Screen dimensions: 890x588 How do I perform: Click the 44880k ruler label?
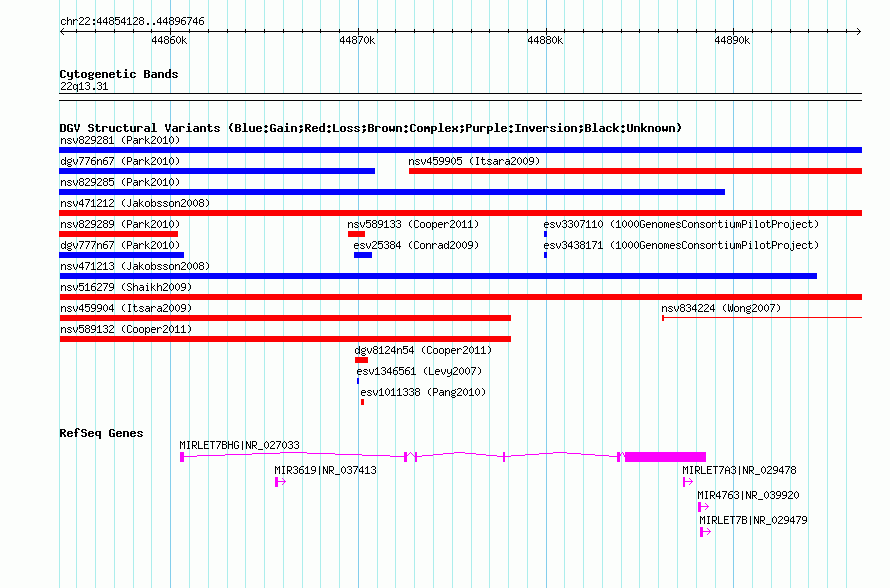click(x=545, y=40)
